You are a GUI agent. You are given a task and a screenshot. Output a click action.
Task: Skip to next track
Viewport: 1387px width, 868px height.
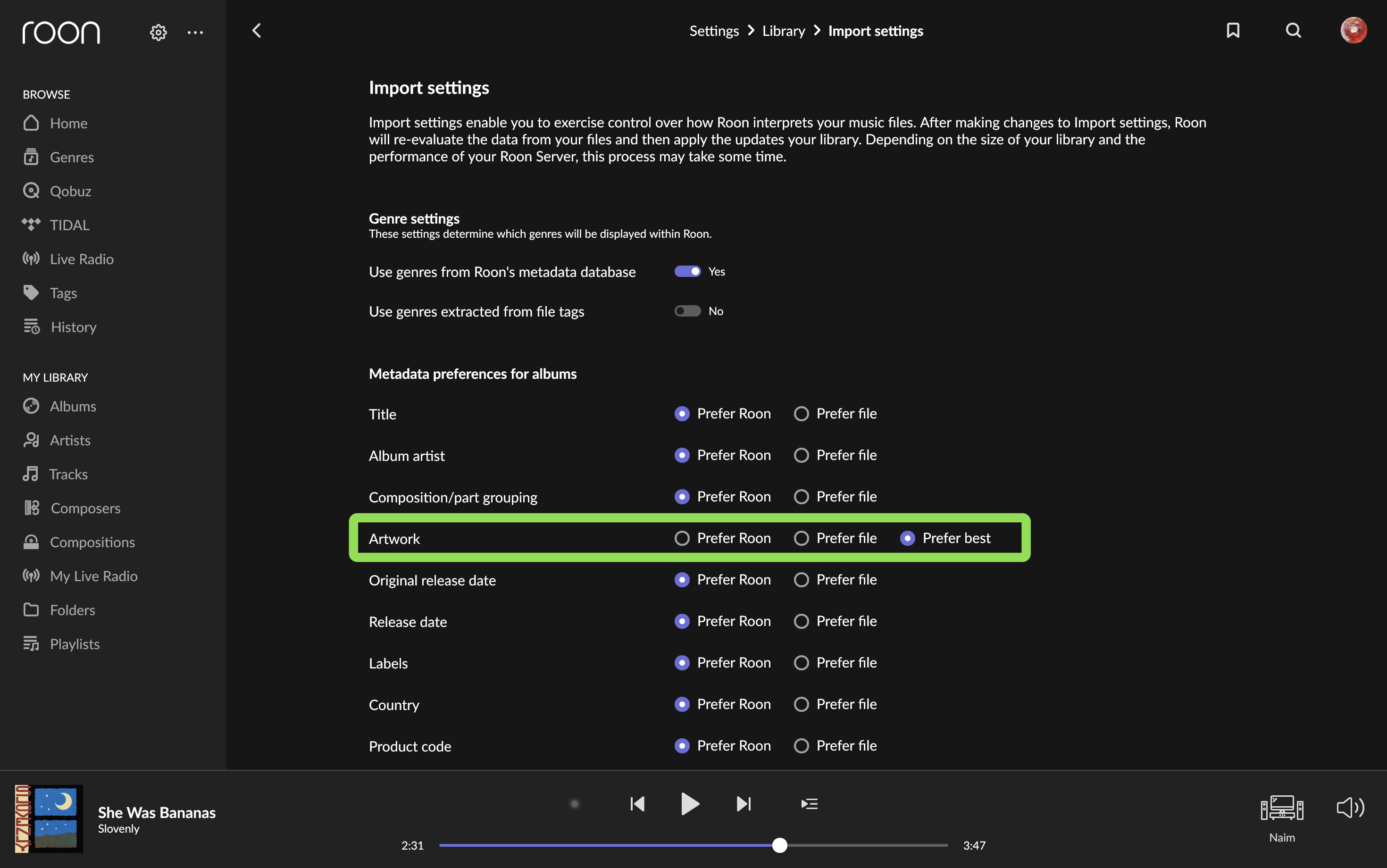coord(744,804)
